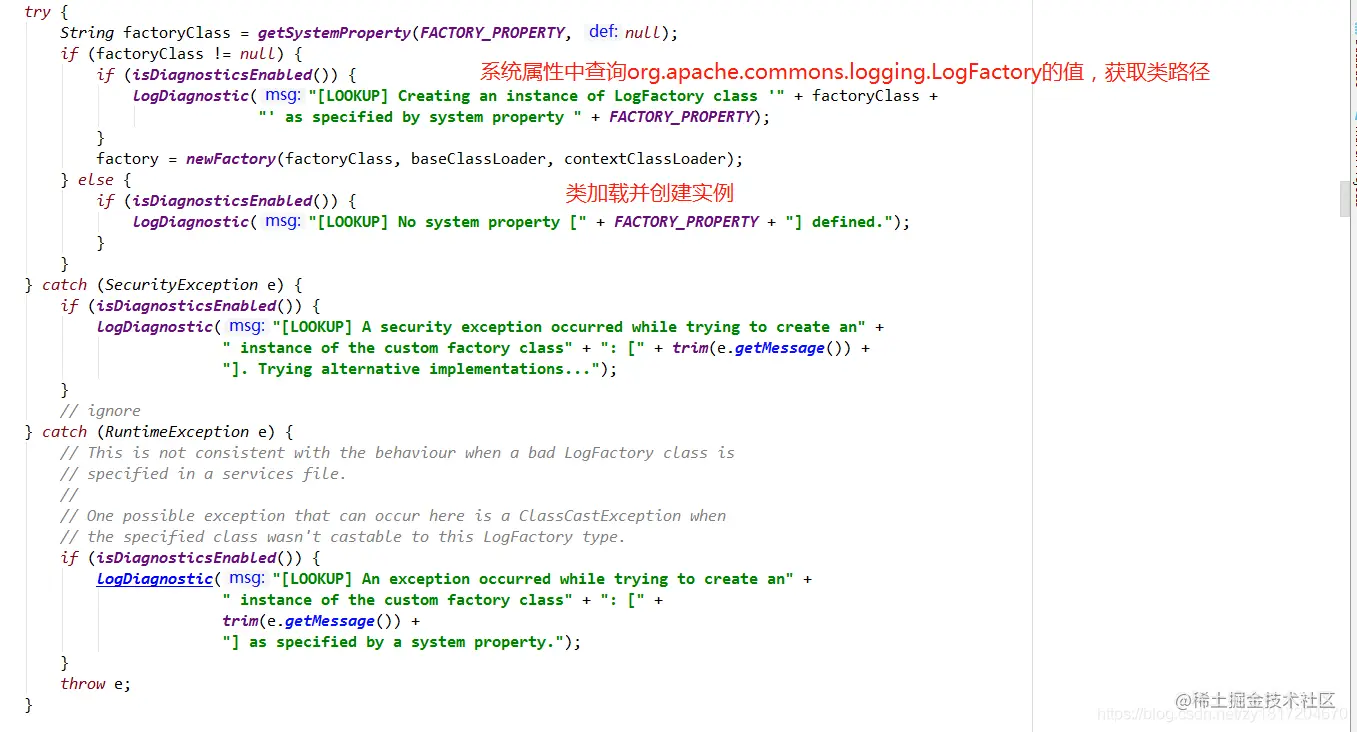Screen dimensions: 1357x732
Task: Click trim call above 'as specified by a system property'
Action: point(240,621)
